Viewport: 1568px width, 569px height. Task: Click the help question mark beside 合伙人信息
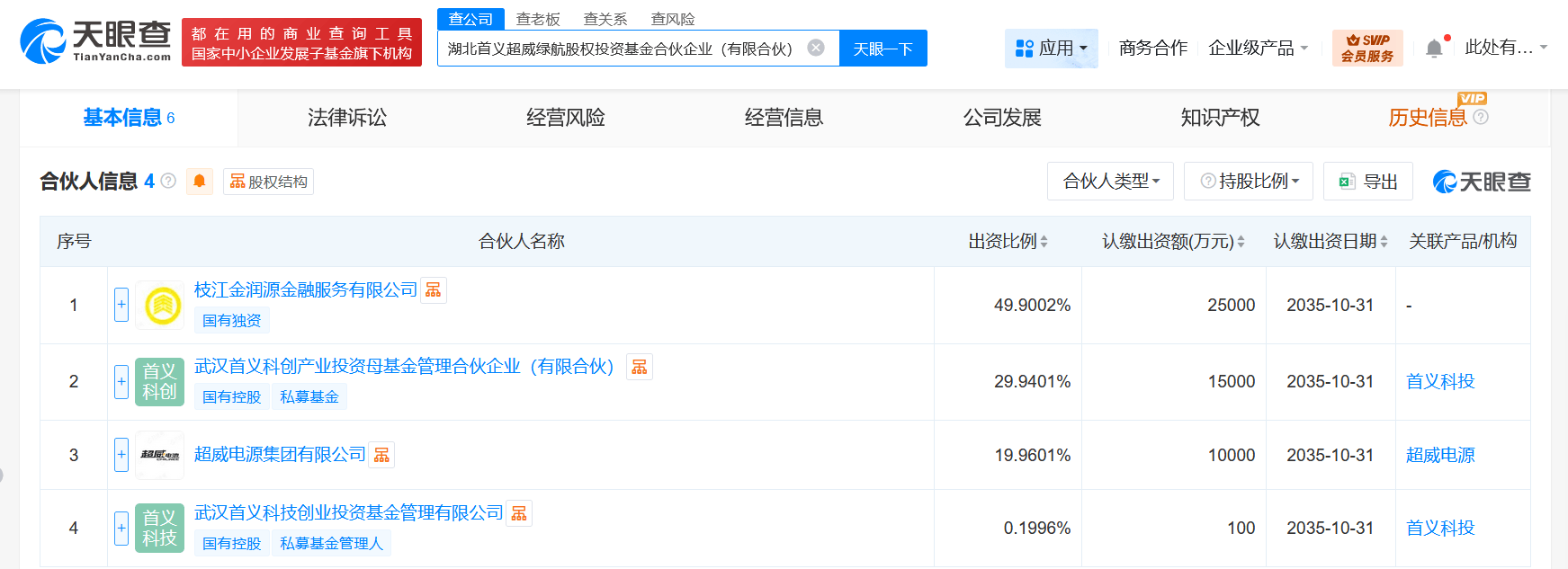coord(168,182)
